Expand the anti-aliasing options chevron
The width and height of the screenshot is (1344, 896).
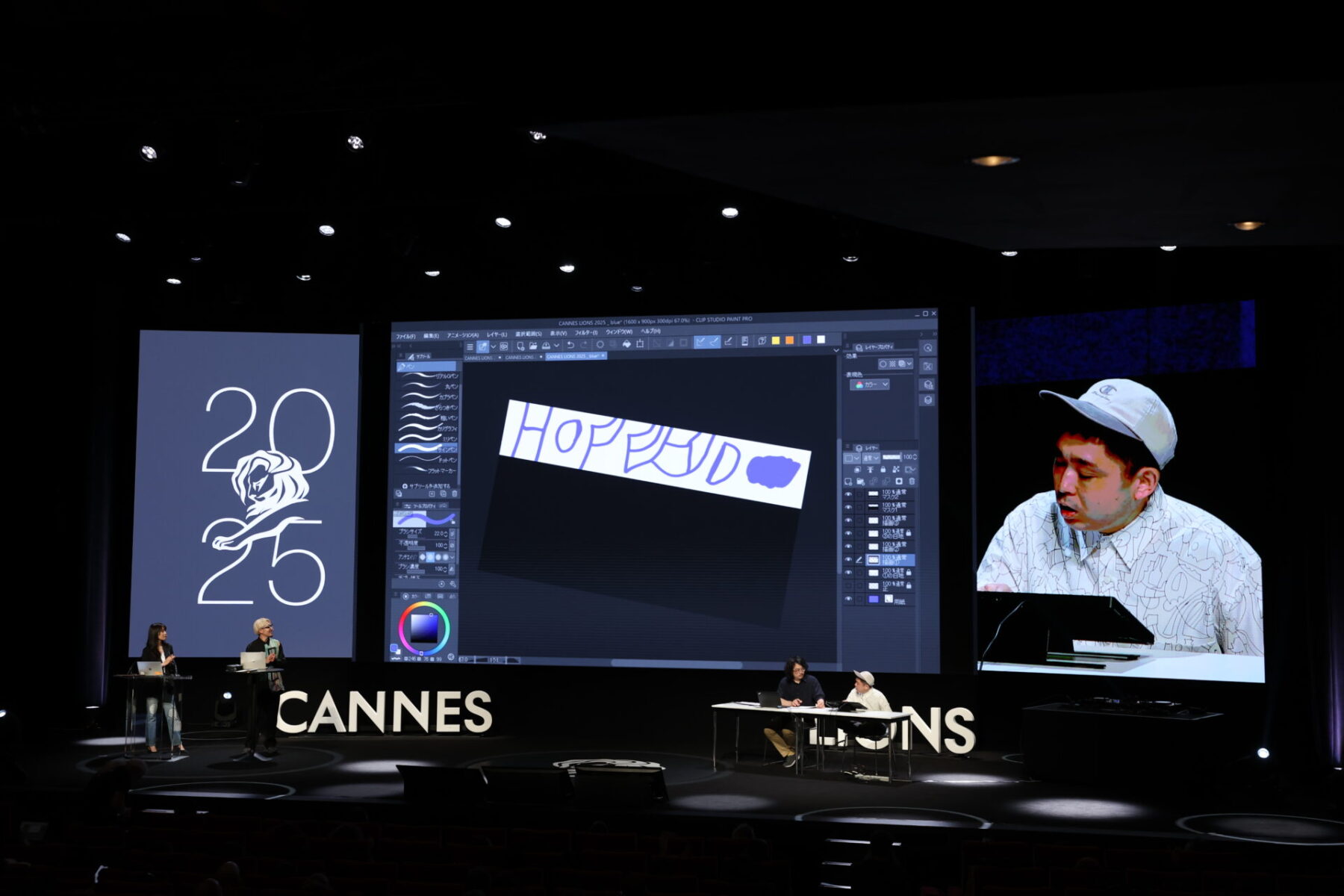point(452,557)
